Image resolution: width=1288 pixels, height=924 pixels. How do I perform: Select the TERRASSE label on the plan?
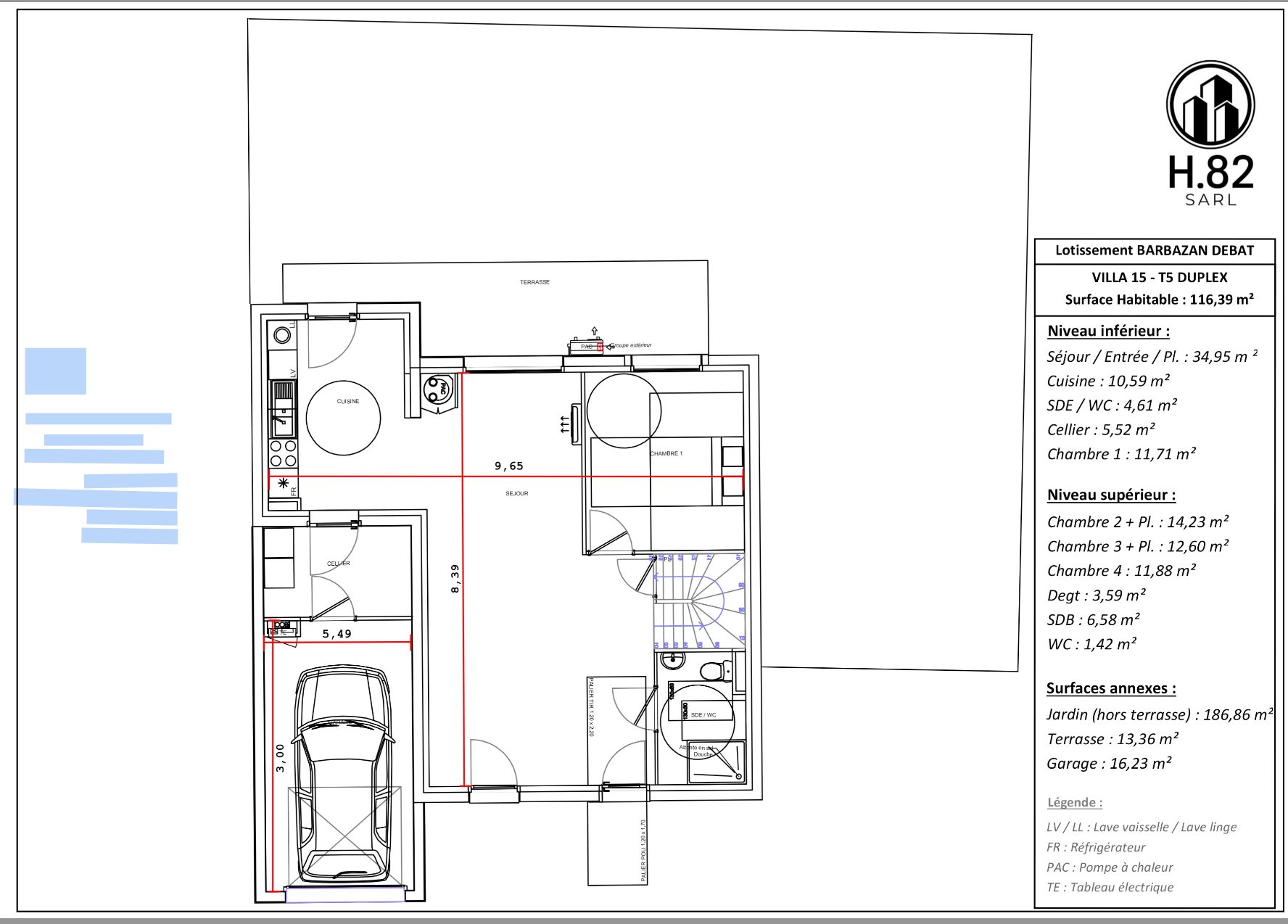coord(534,282)
